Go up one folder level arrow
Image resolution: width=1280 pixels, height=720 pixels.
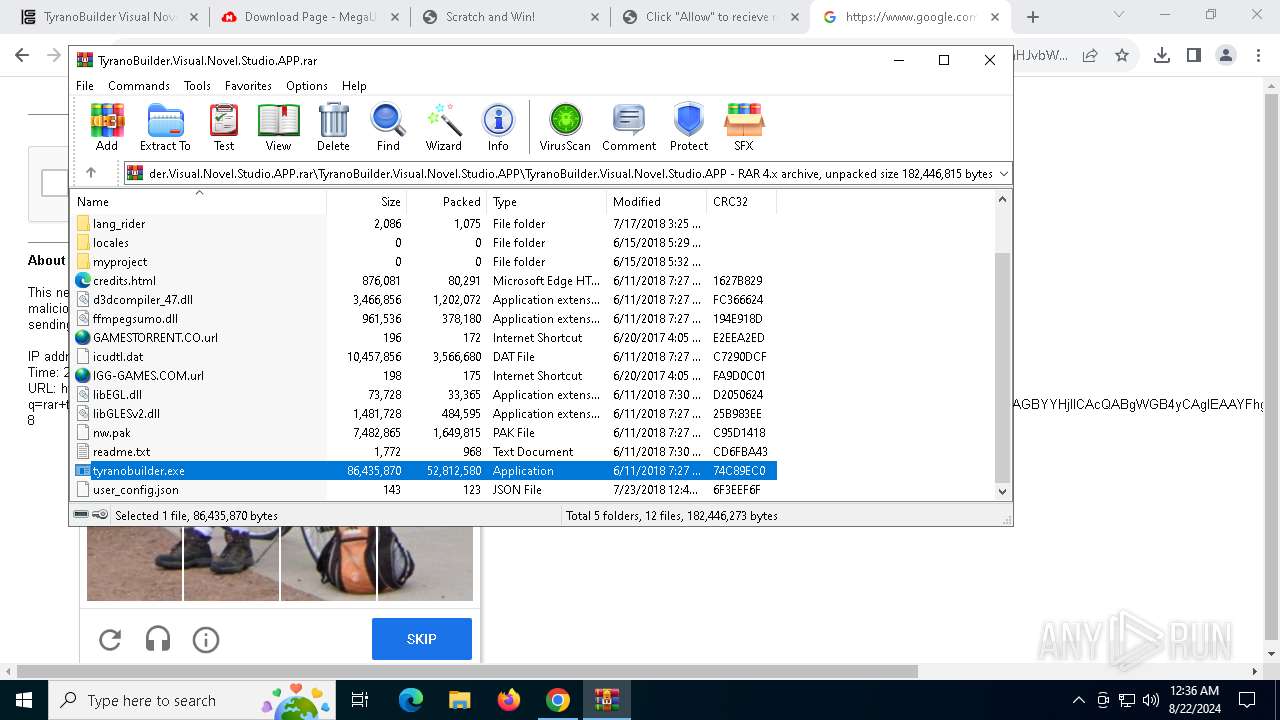point(91,173)
